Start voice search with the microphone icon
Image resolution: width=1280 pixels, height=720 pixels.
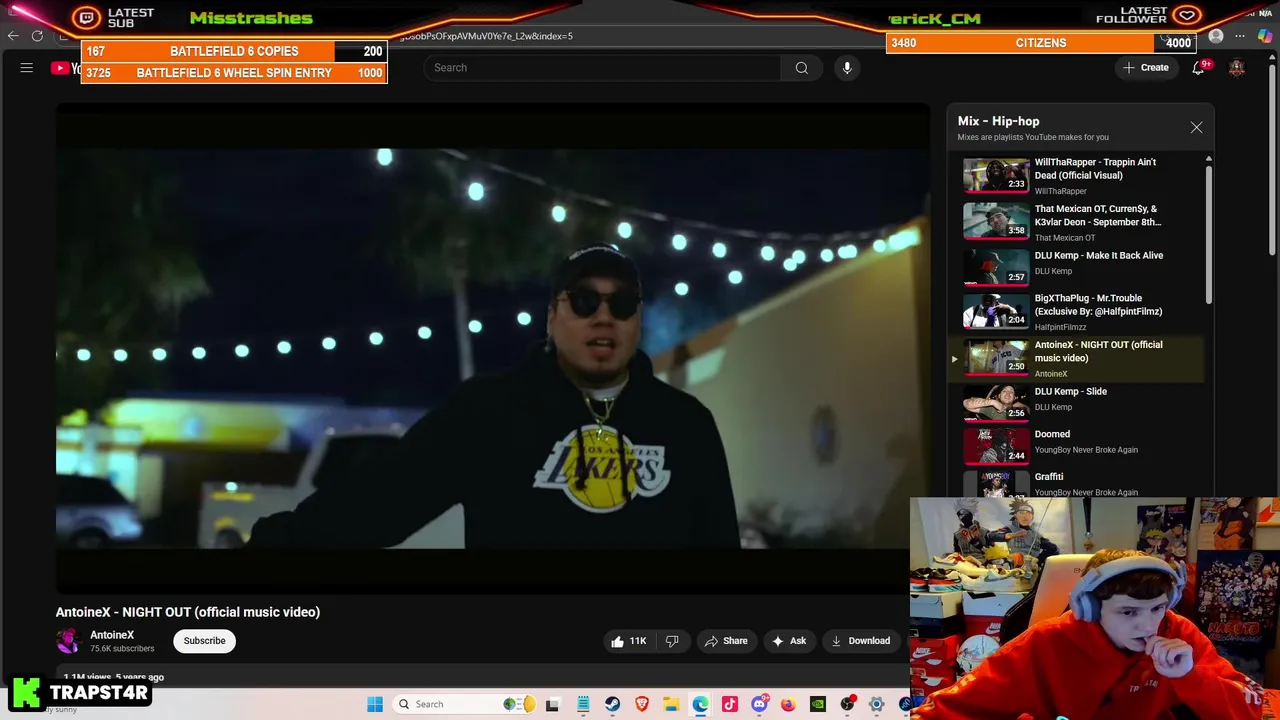tap(847, 68)
